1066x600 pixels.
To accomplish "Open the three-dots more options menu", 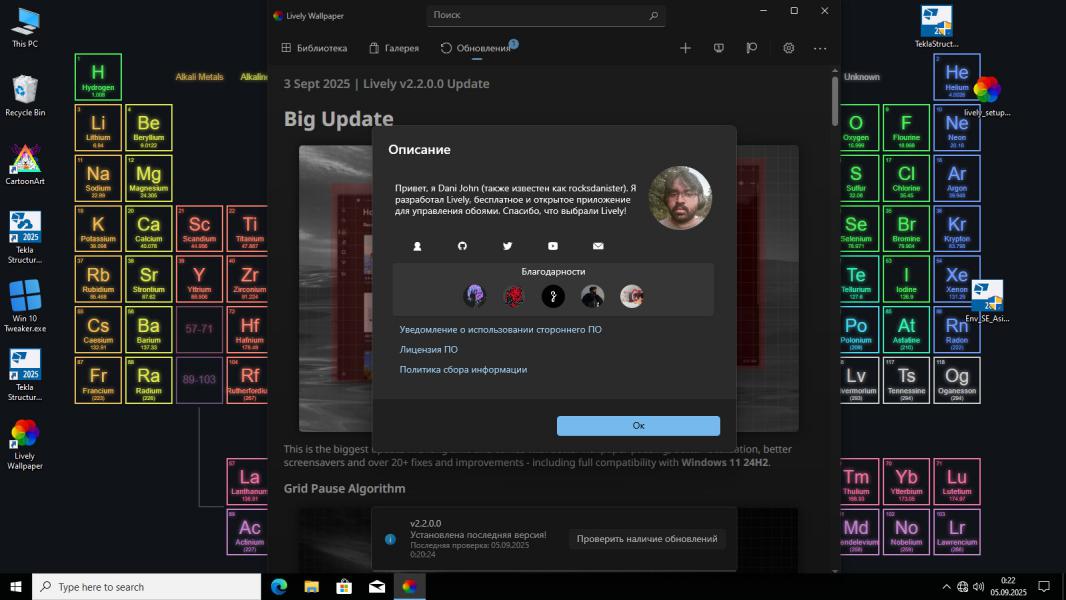I will click(x=820, y=48).
